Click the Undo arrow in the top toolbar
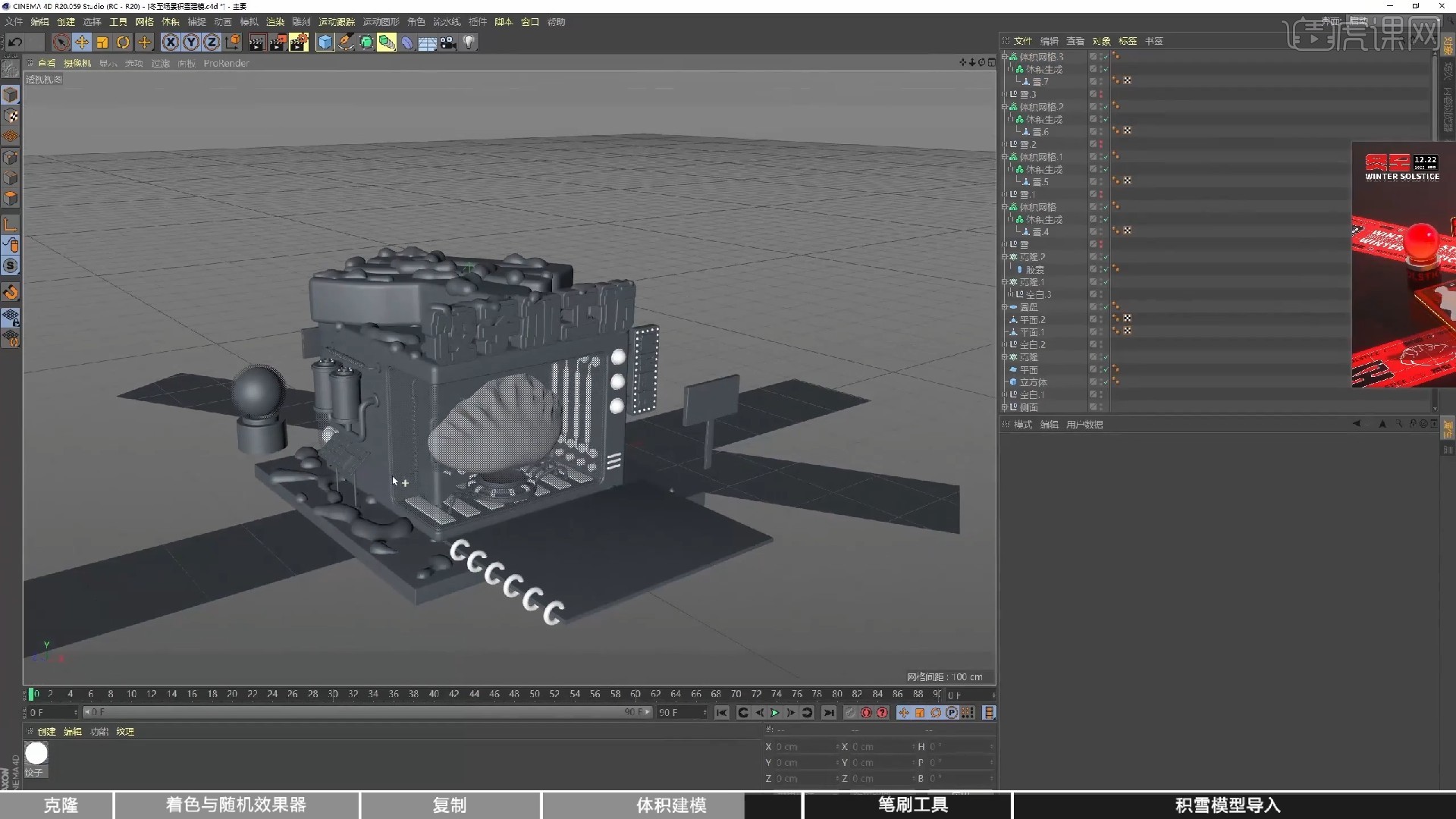 15,42
